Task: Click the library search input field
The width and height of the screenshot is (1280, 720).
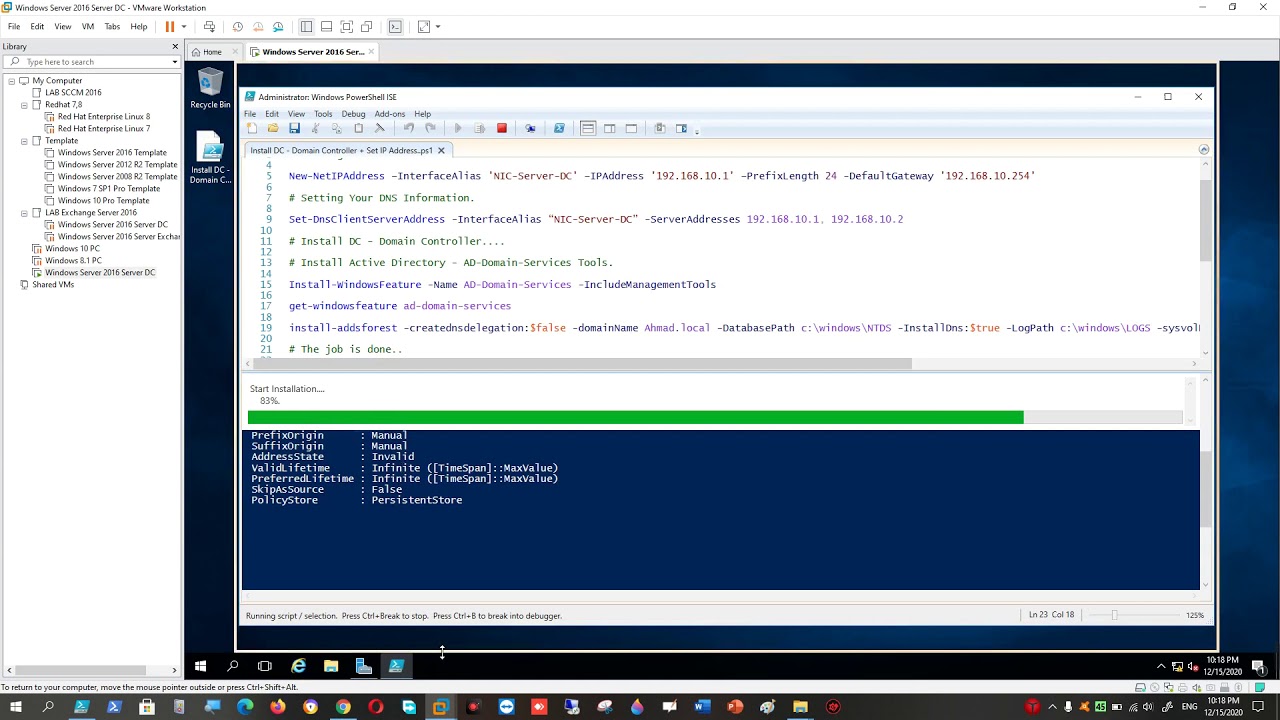Action: [x=90, y=62]
